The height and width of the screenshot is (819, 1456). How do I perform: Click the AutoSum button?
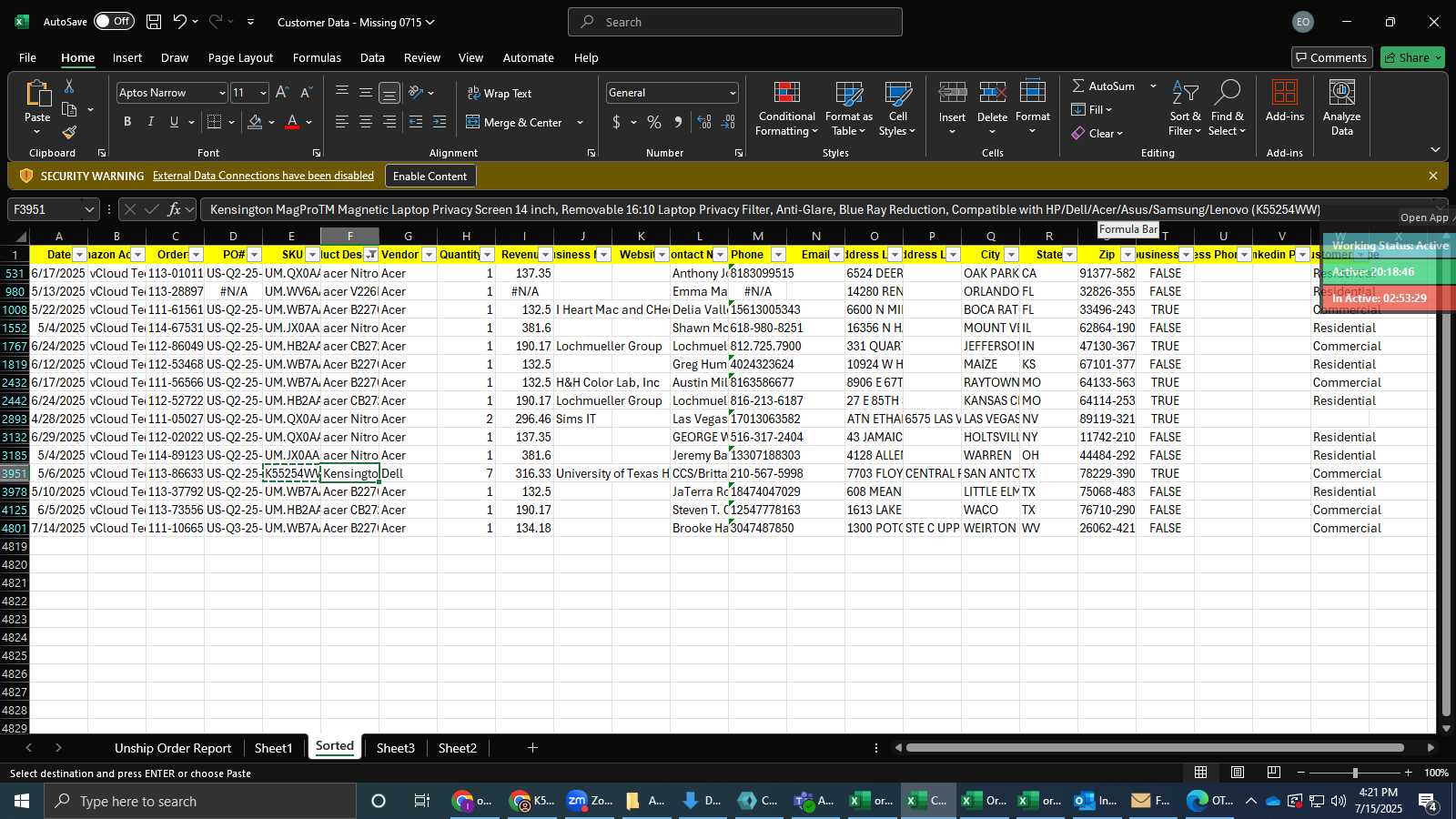(x=1104, y=86)
